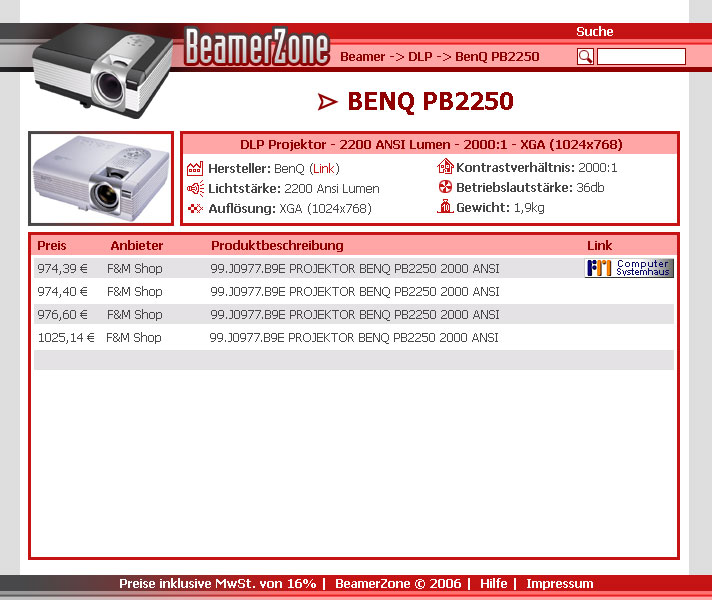712x600 pixels.
Task: Click the Betriebslautstärke 36db value
Action: pyautogui.click(x=590, y=188)
